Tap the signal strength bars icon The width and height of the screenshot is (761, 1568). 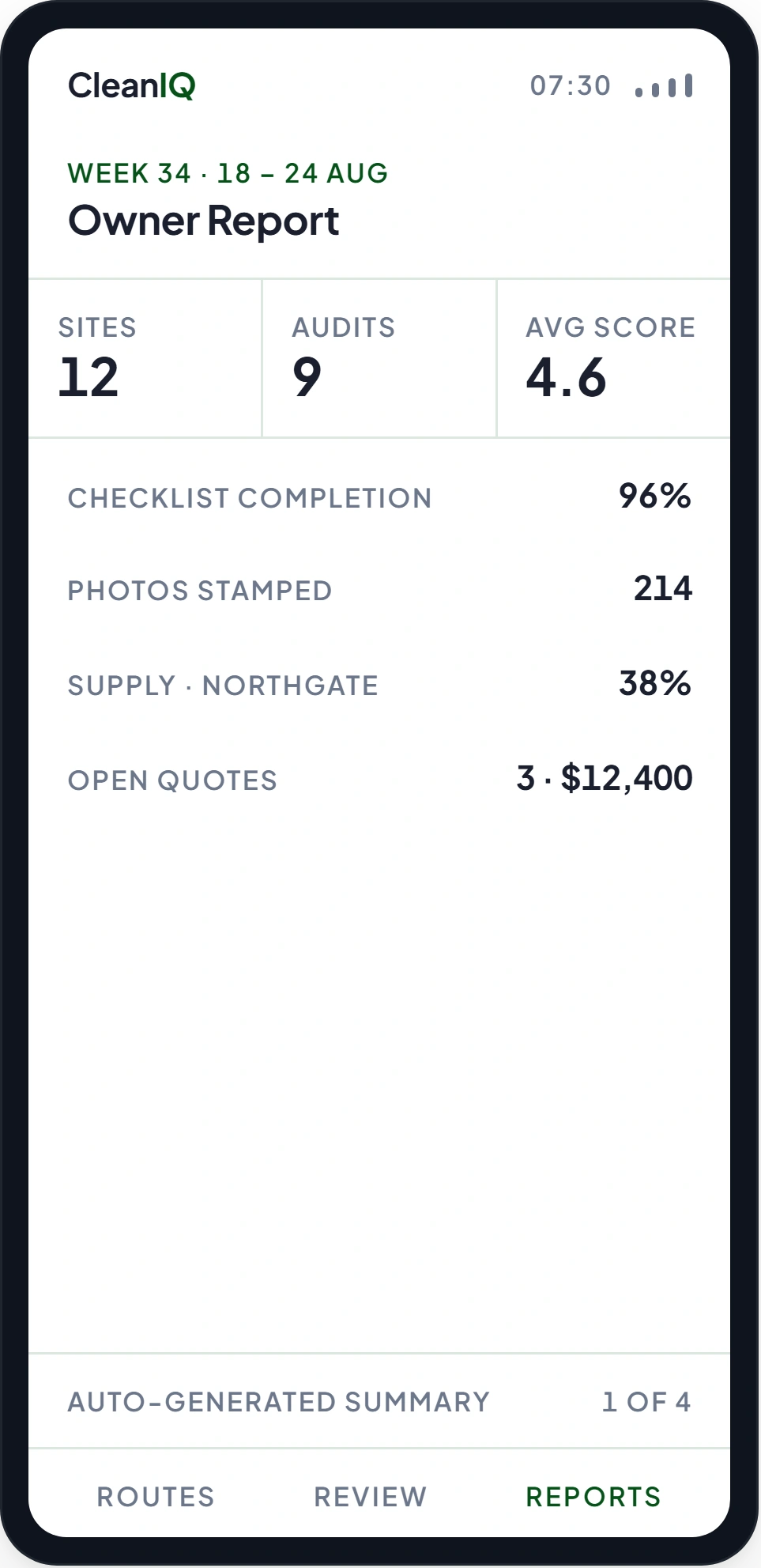click(x=664, y=85)
